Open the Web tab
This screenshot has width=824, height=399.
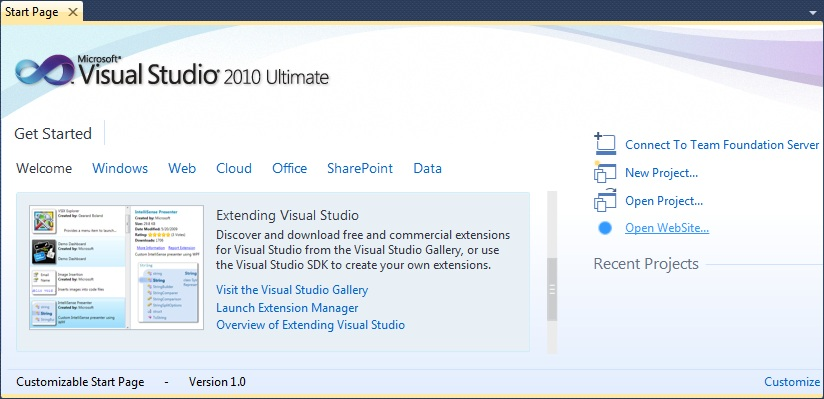pos(182,168)
